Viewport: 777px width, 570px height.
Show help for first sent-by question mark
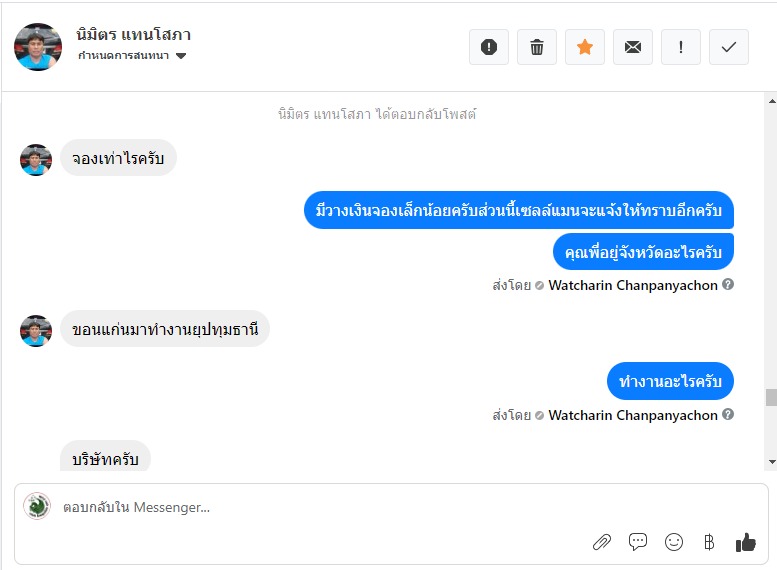[x=727, y=285]
